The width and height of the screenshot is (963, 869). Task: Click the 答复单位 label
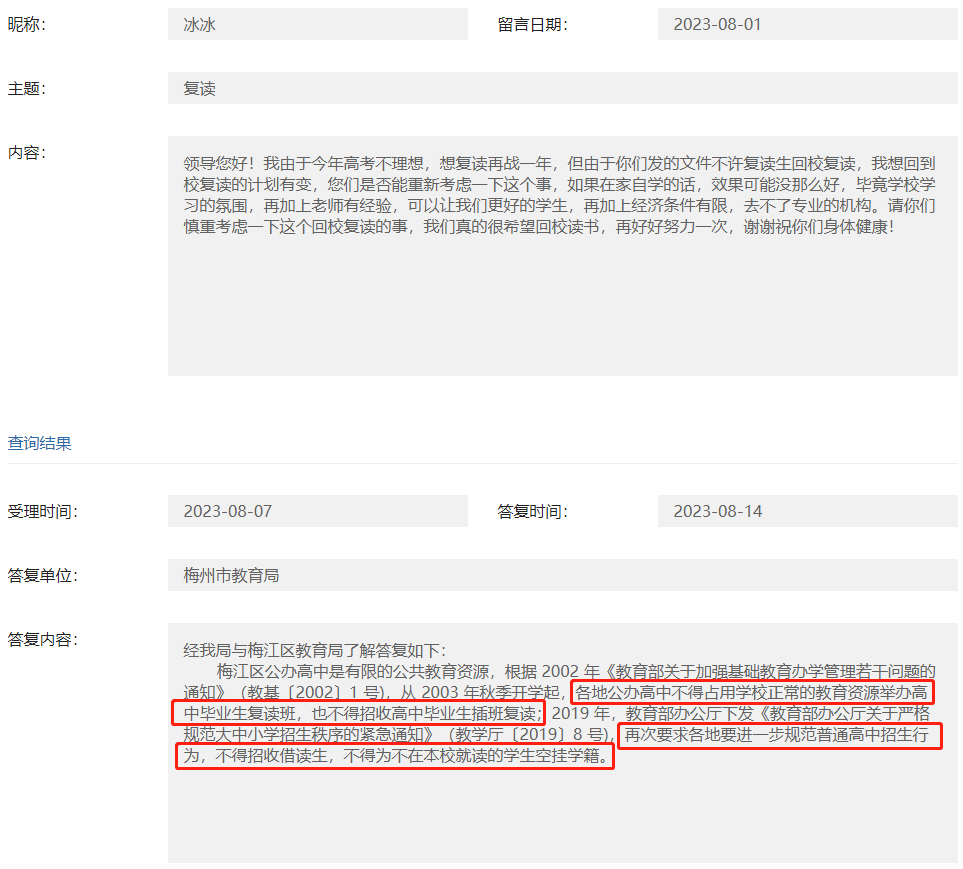tap(42, 575)
